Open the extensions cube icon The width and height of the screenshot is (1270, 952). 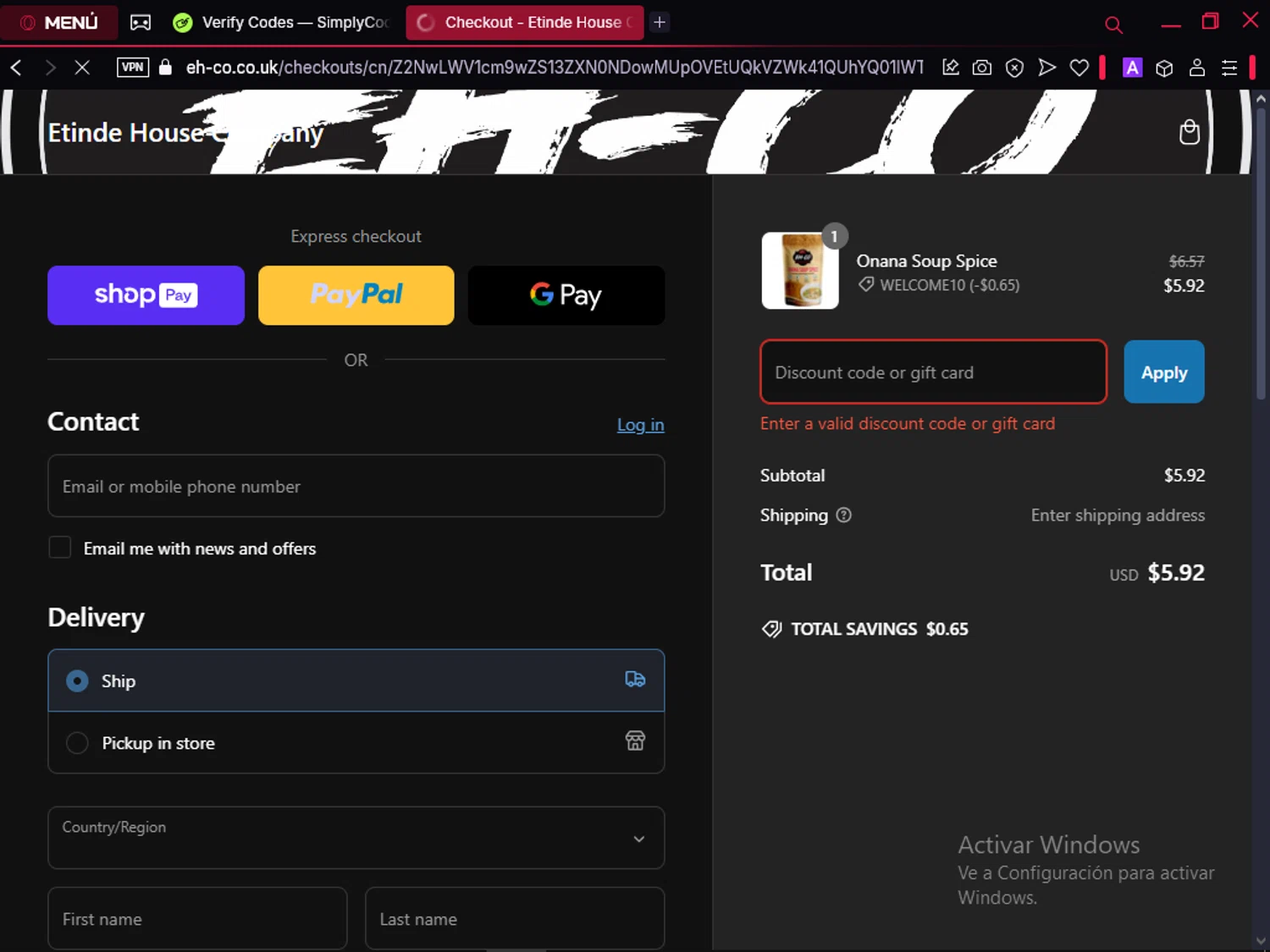[x=1164, y=68]
